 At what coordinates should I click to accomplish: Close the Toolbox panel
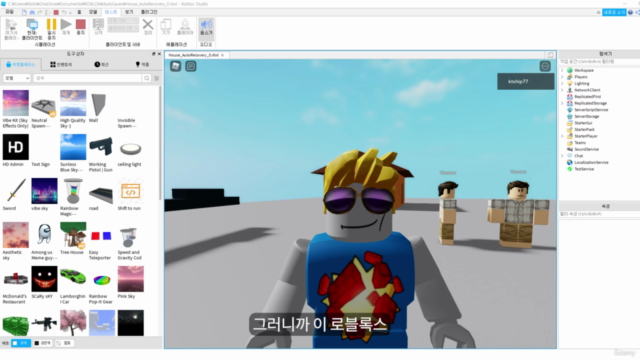point(159,54)
